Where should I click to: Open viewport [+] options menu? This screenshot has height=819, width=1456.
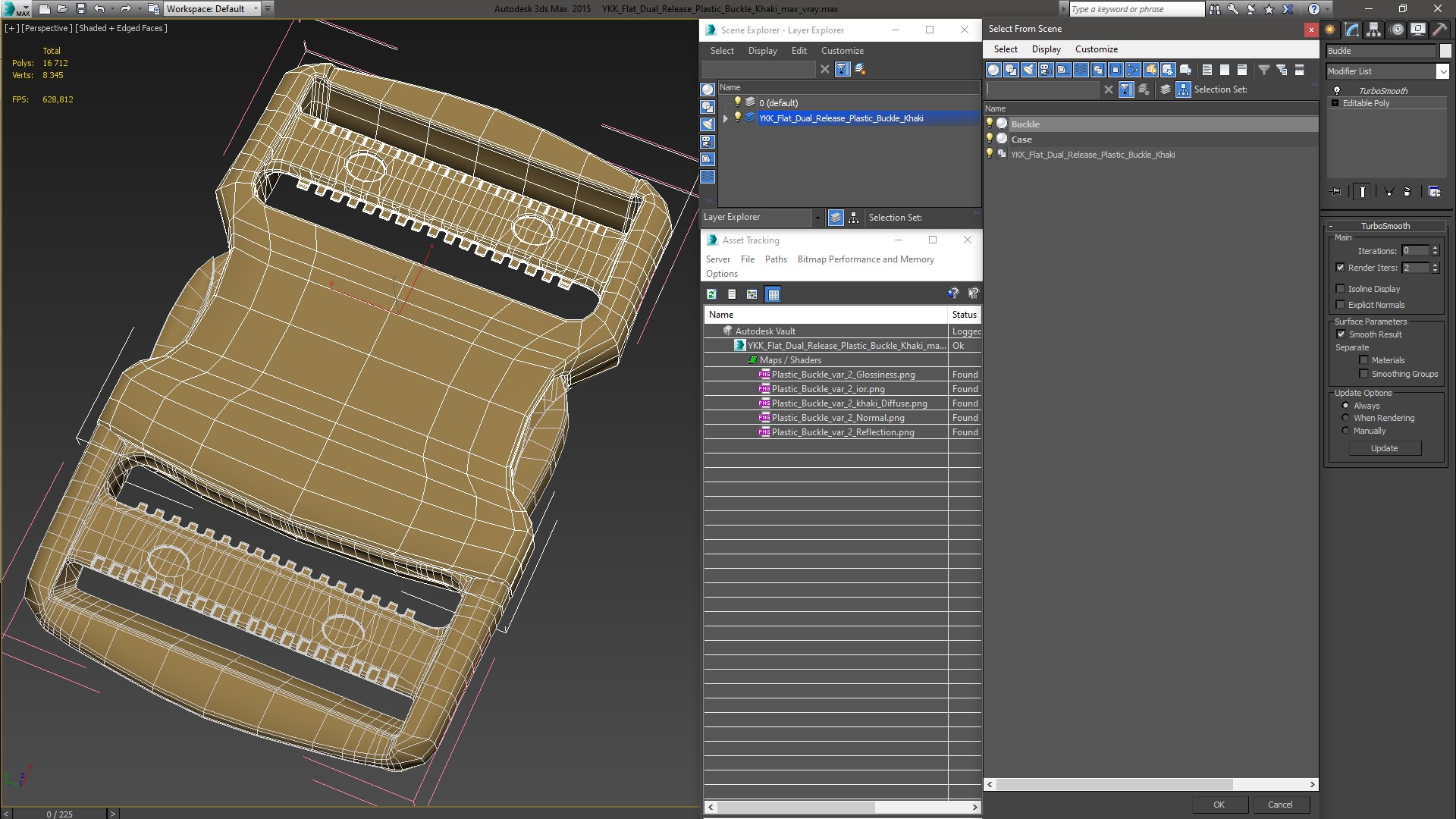tap(11, 28)
